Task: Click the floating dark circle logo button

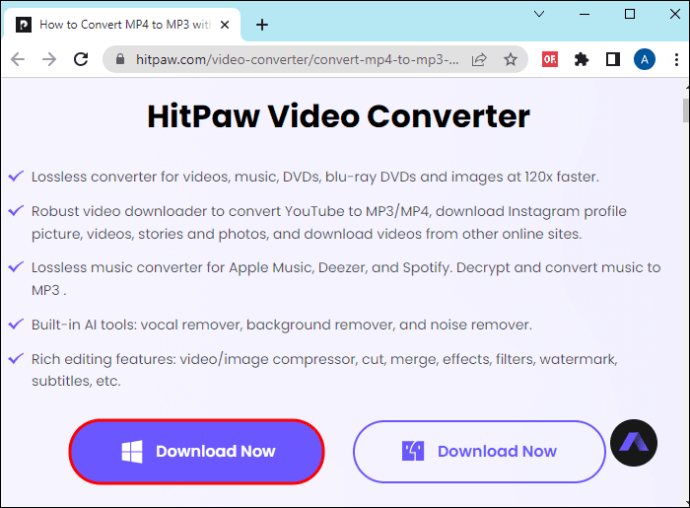Action: tap(634, 443)
